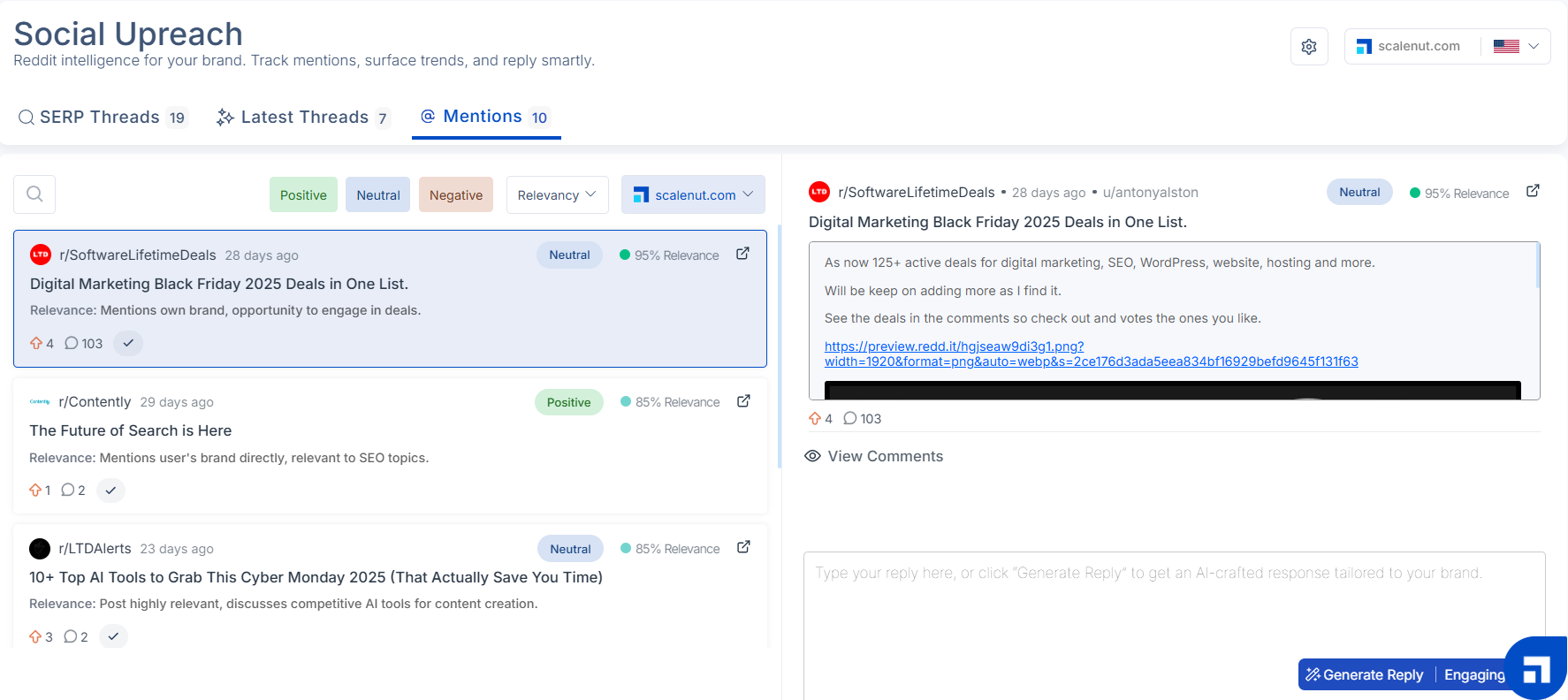Open the Engaging tone selector

pyautogui.click(x=1473, y=674)
